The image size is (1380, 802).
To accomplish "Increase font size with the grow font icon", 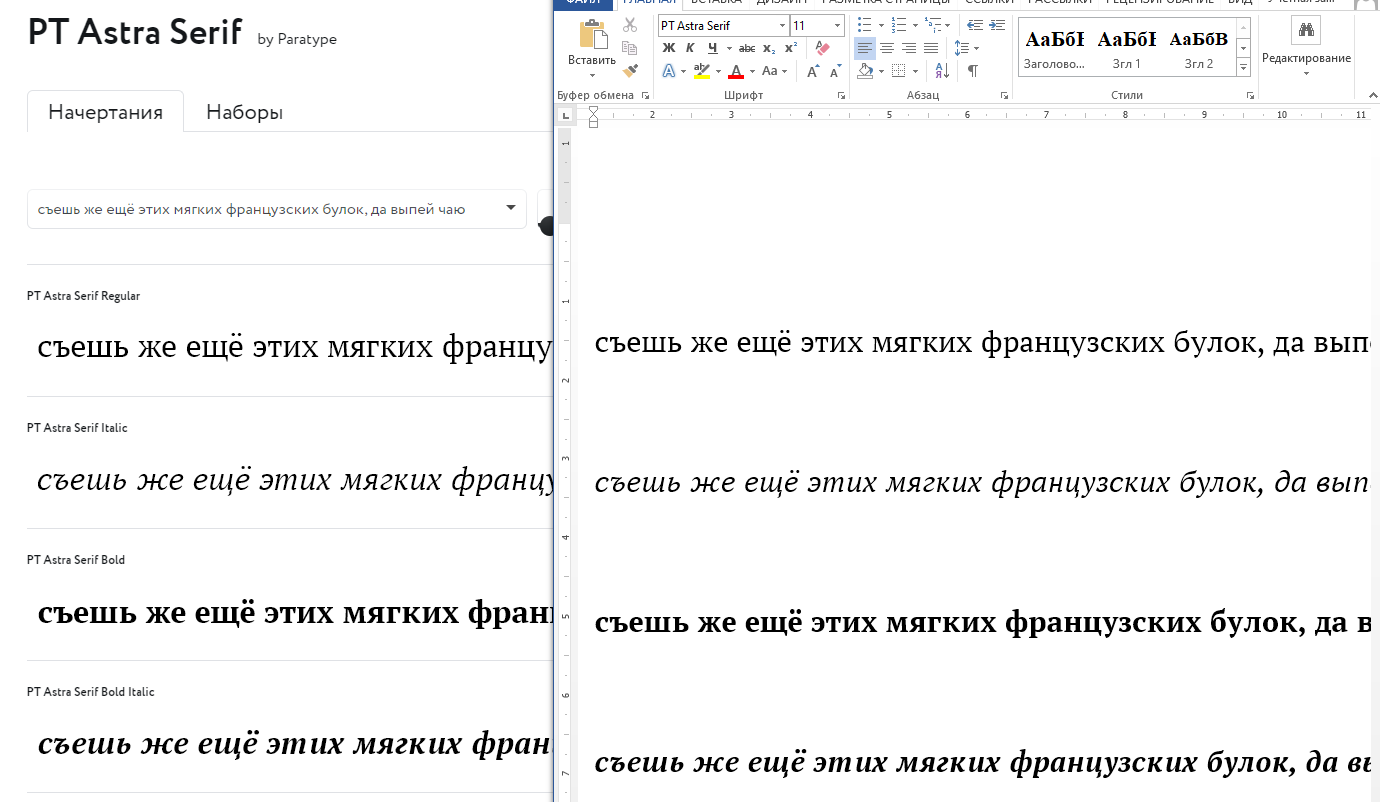I will click(x=812, y=71).
